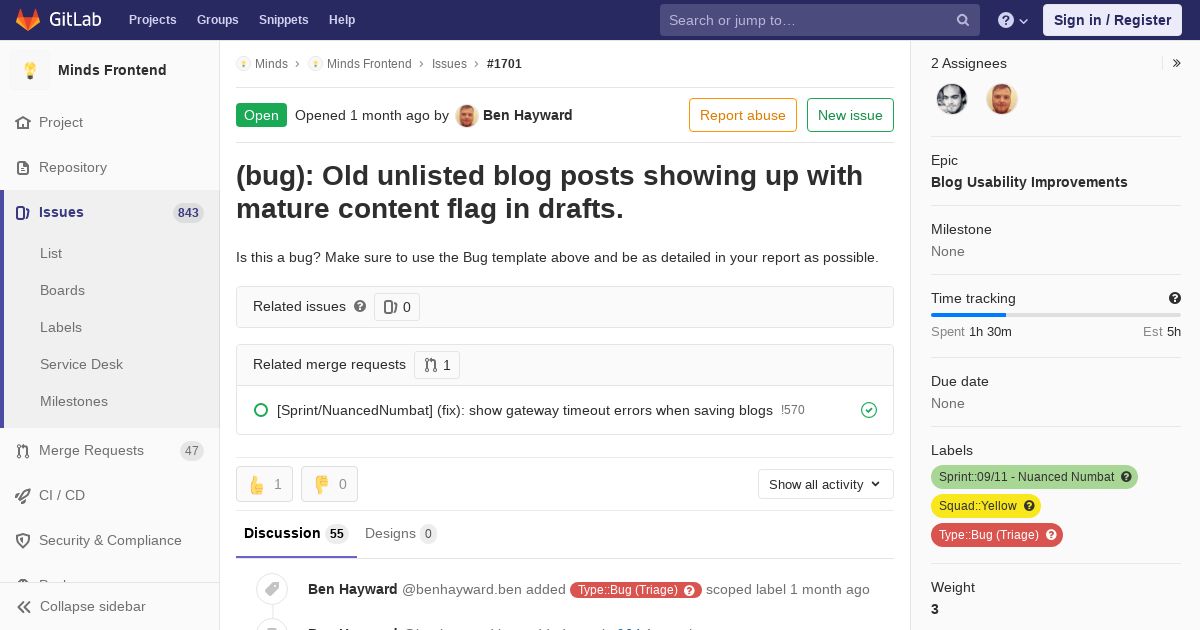Click the time tracking progress bar
This screenshot has width=1200, height=630.
(1056, 315)
